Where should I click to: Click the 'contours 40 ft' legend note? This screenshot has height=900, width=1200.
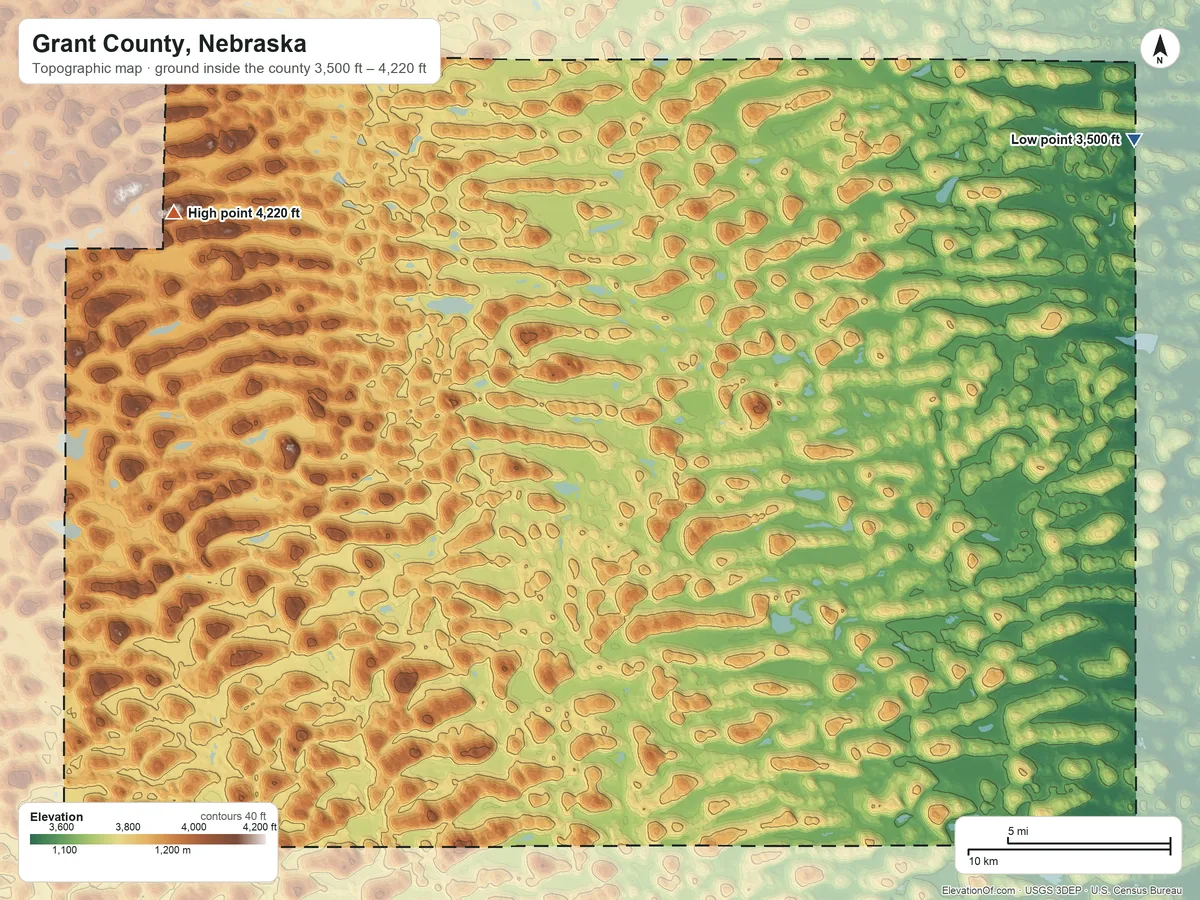(233, 817)
